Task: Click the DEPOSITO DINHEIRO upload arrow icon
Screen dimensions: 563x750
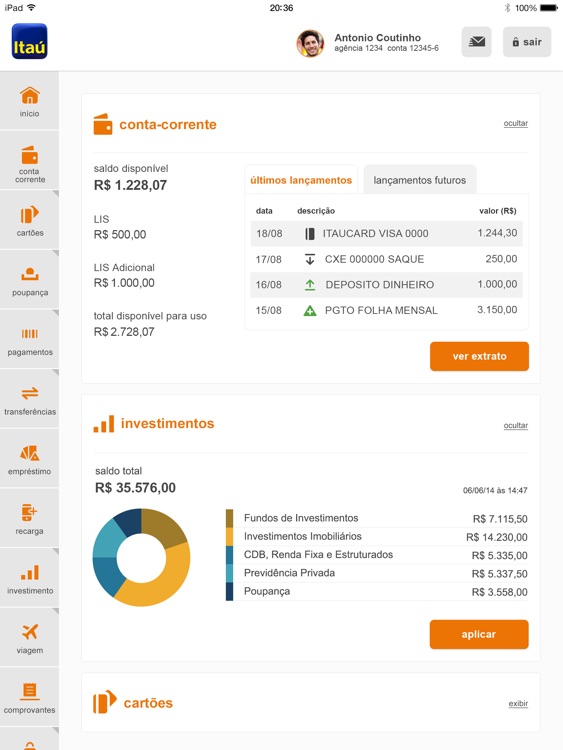Action: coord(310,285)
